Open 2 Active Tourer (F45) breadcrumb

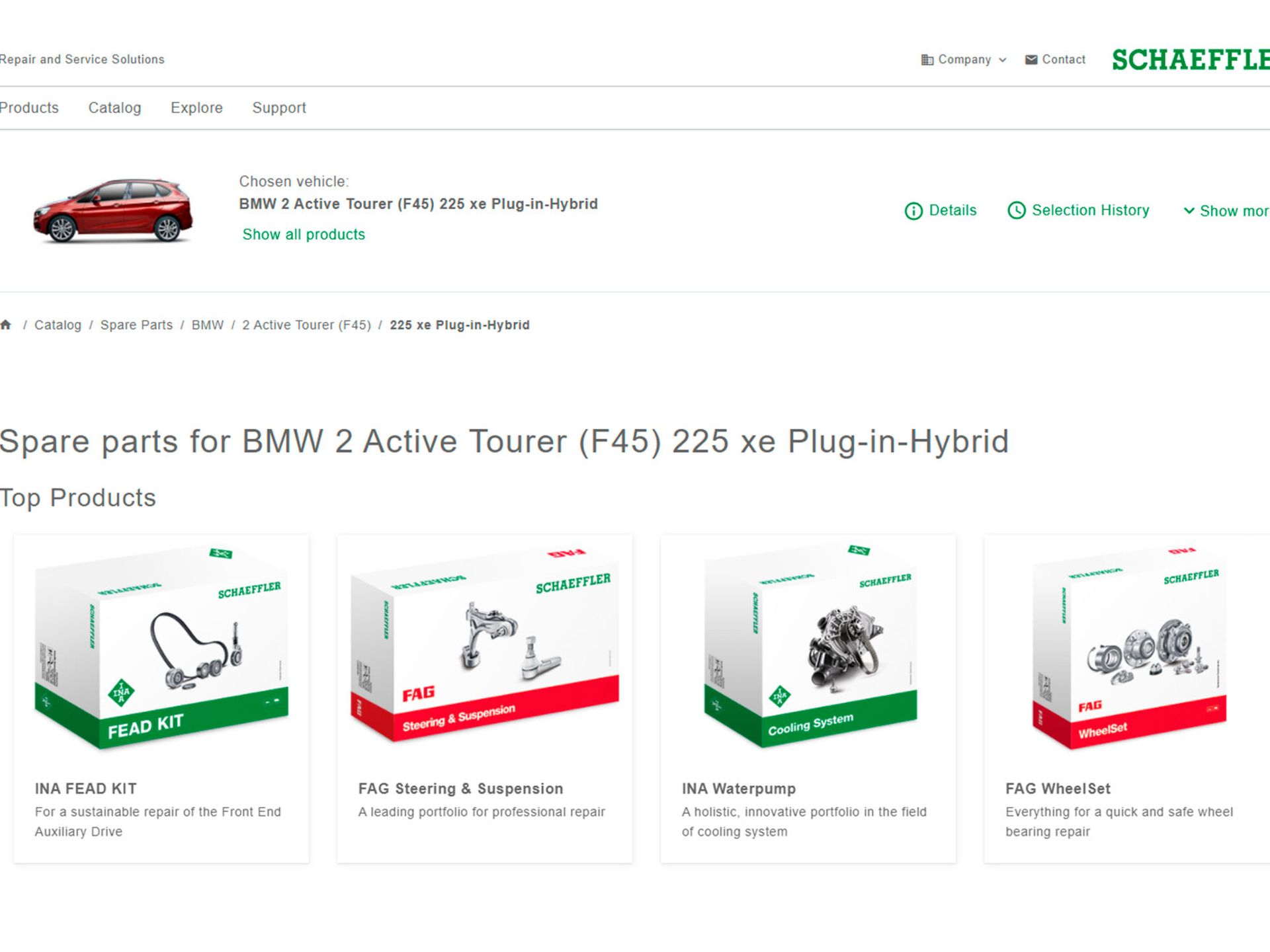point(306,325)
